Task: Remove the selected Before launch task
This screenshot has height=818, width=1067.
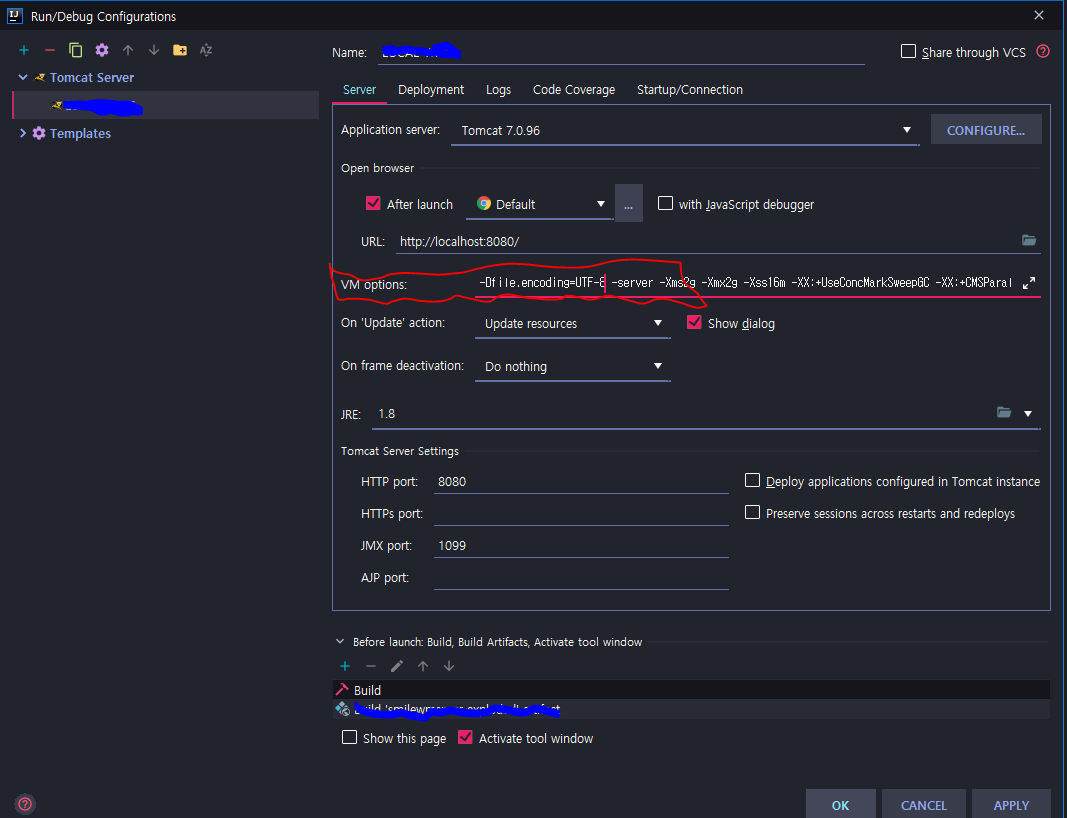Action: tap(371, 666)
